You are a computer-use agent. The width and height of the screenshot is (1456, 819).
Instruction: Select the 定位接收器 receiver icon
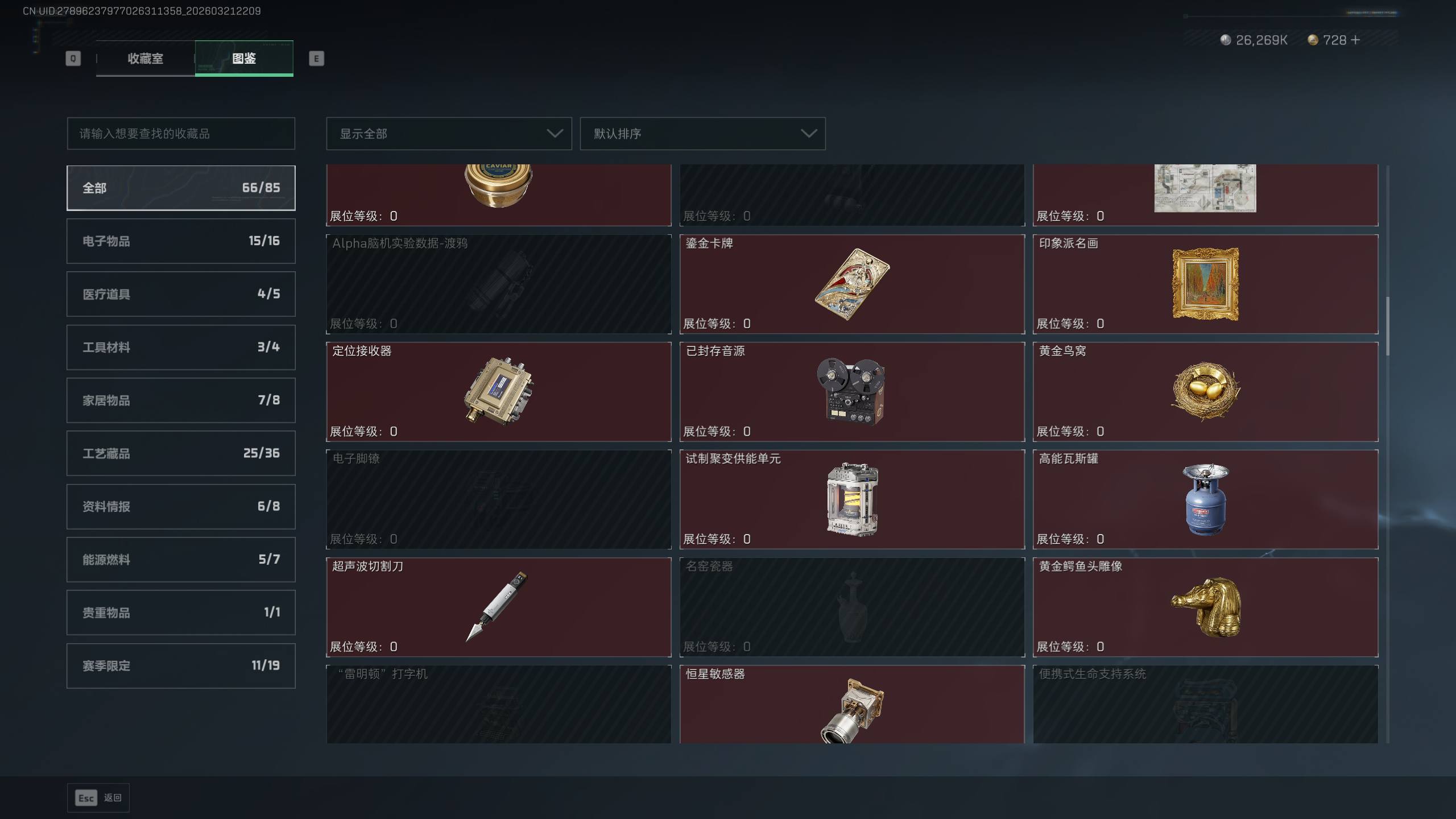pos(499,391)
